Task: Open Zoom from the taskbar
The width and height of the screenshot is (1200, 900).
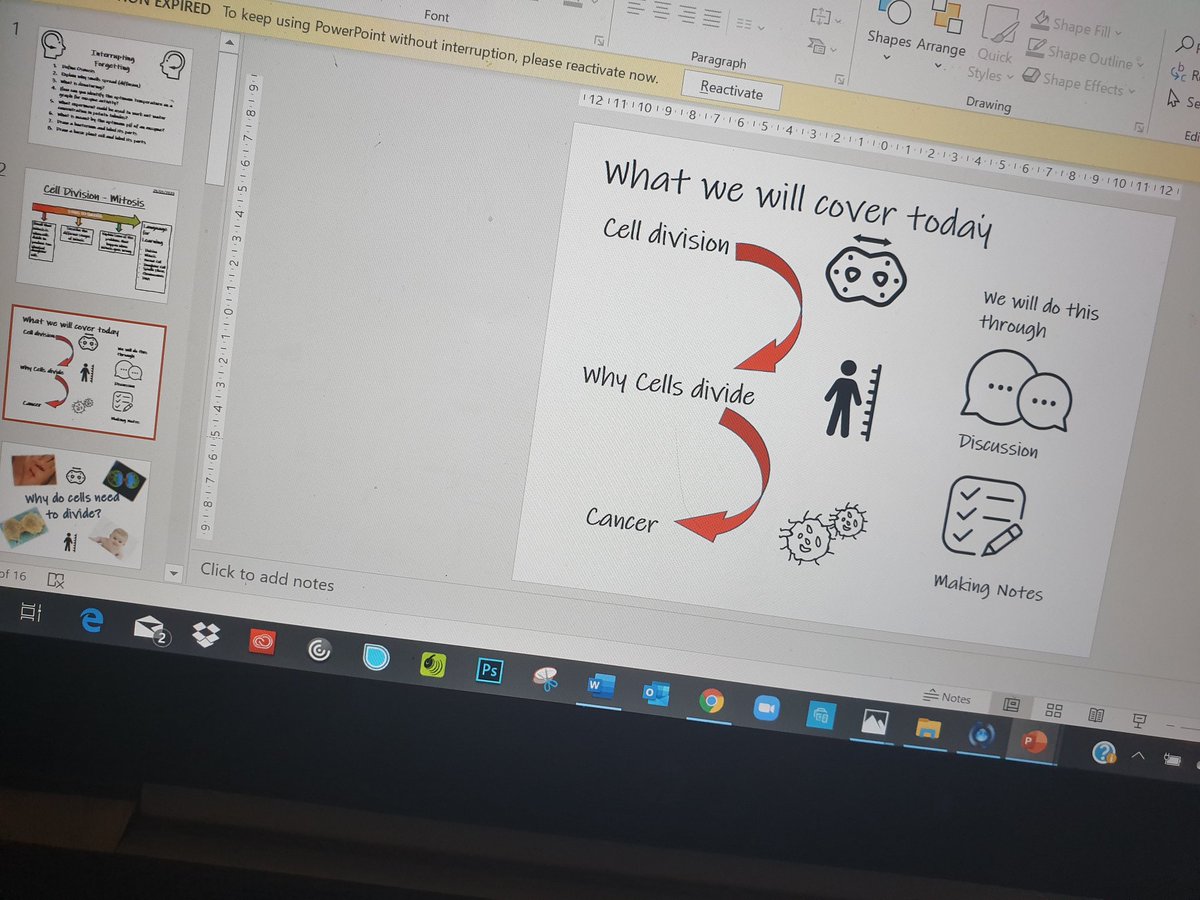Action: [x=766, y=707]
